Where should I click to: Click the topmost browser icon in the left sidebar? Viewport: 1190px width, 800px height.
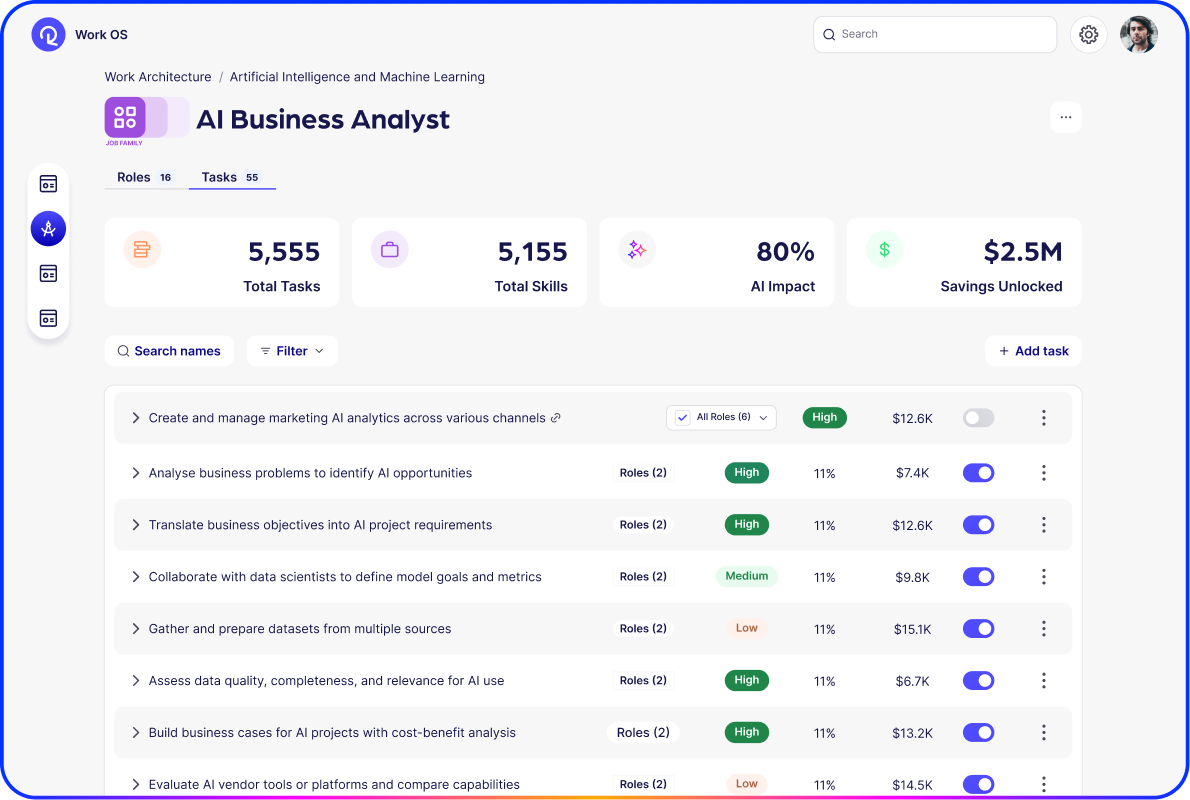[48, 183]
